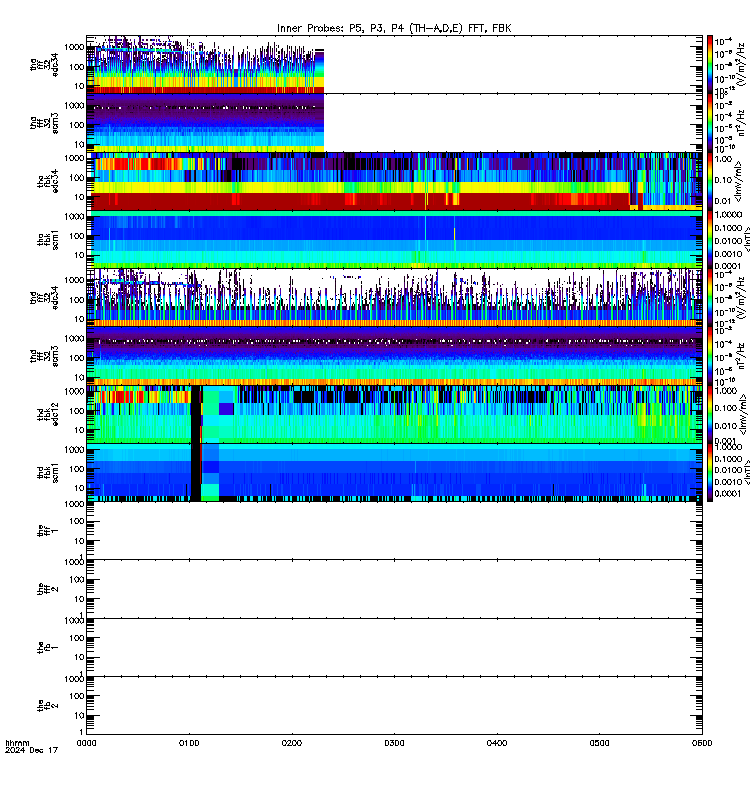Select the tha fbk scm1 axis label

tap(48, 240)
